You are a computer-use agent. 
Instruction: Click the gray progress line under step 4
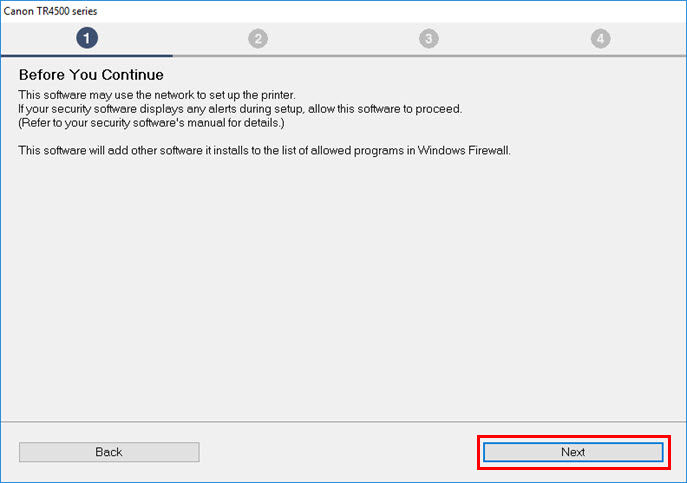coord(599,56)
